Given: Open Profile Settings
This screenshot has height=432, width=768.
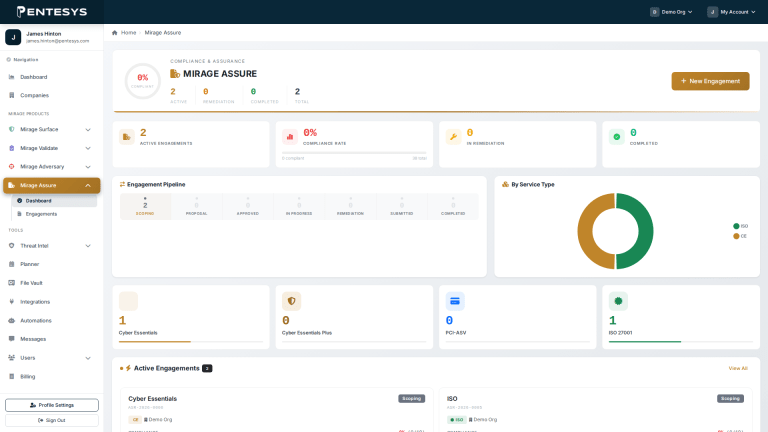Looking at the screenshot, I should click(x=52, y=405).
